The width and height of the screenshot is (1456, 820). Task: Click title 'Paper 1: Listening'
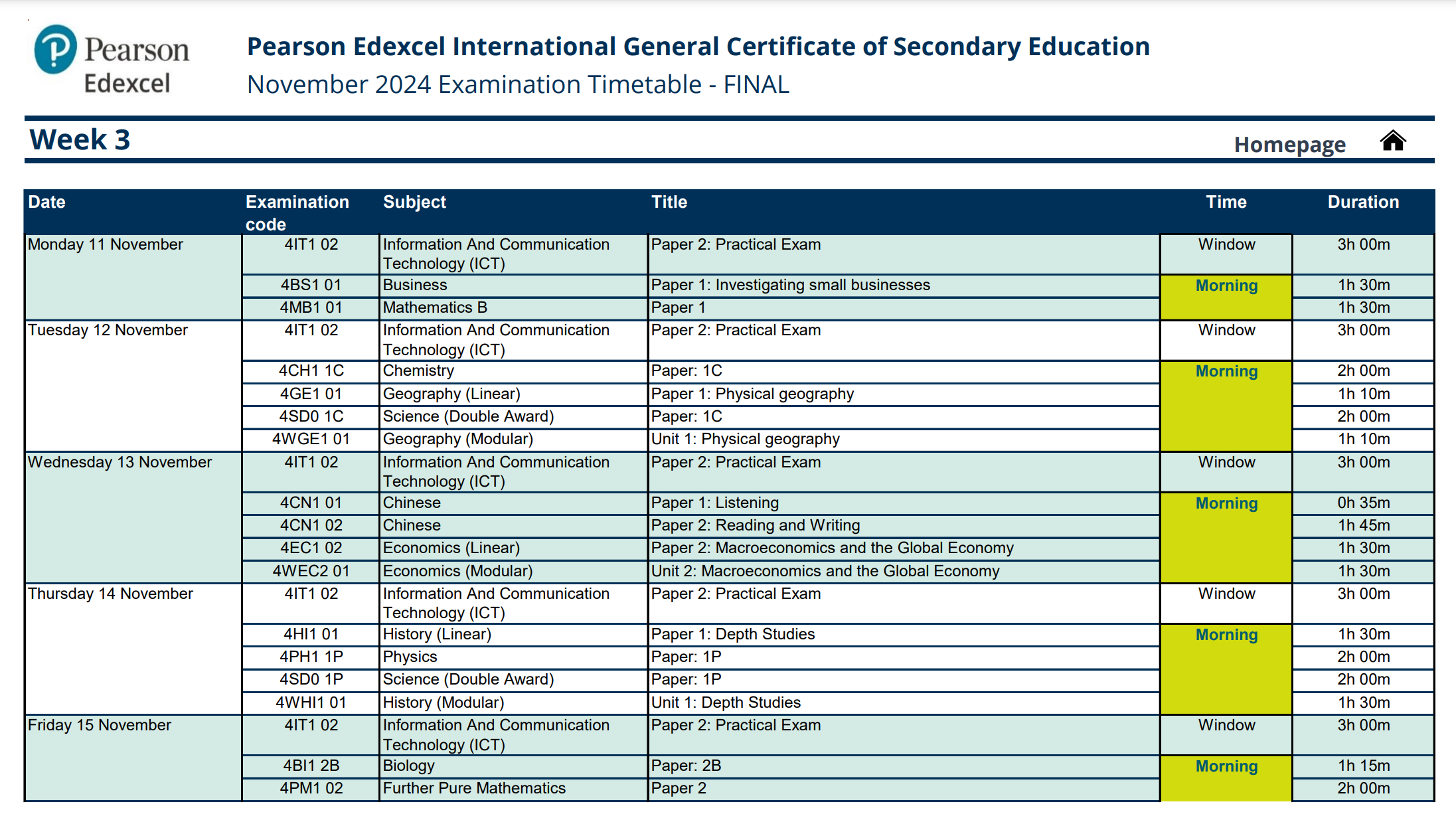click(x=714, y=503)
